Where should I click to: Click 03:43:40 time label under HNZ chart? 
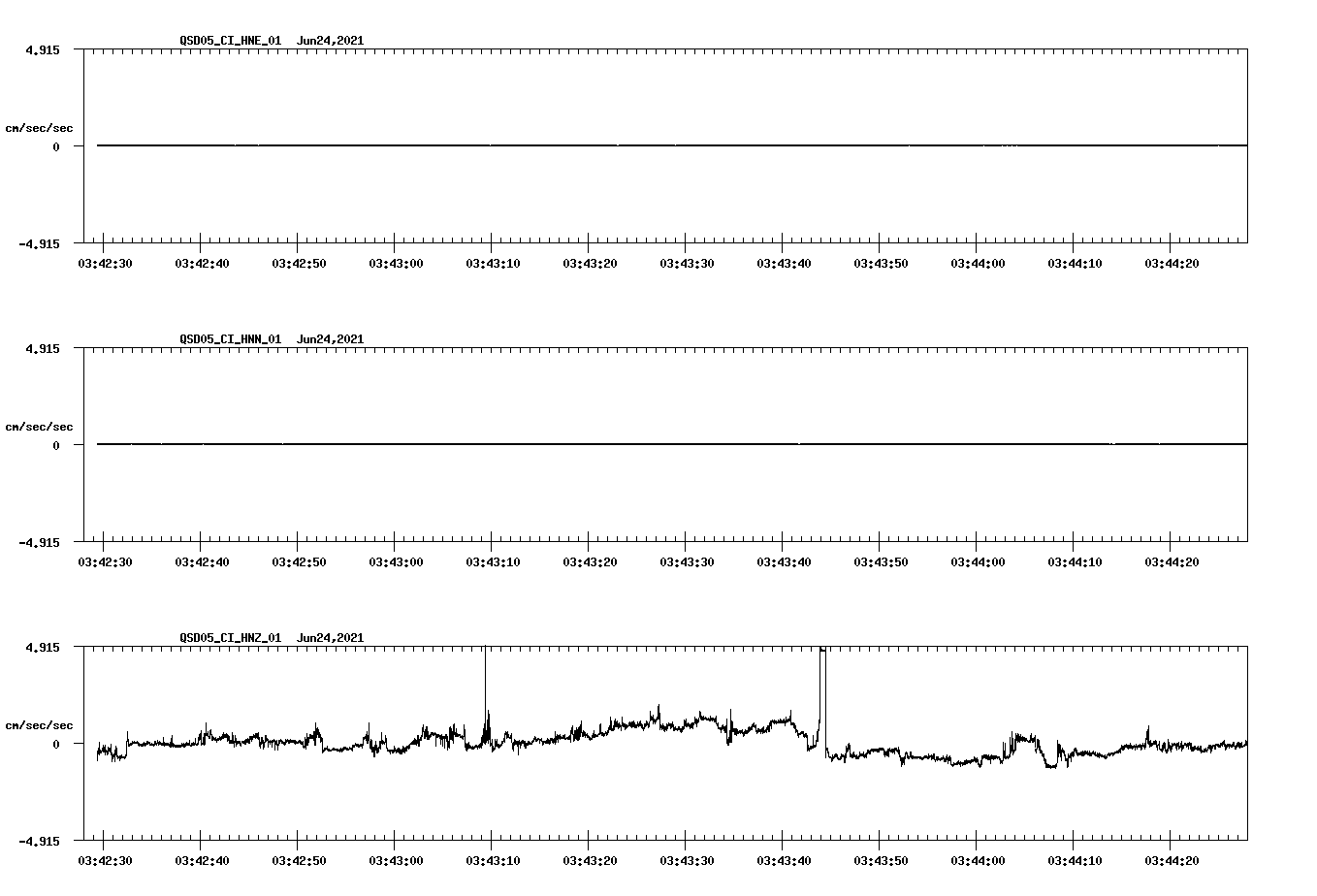pos(784,860)
